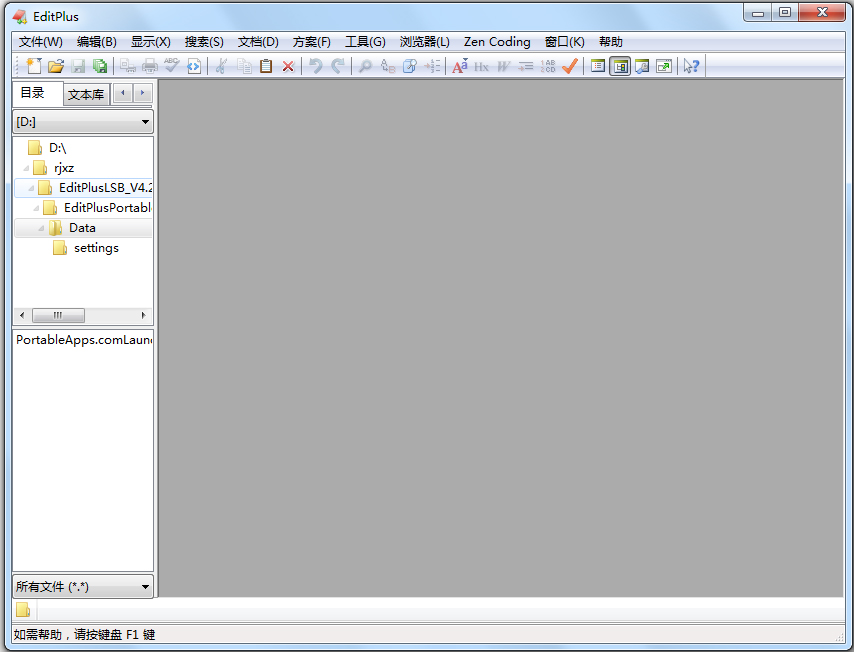Open the 工具(G) menu
Image resolution: width=854 pixels, height=652 pixels.
point(366,42)
